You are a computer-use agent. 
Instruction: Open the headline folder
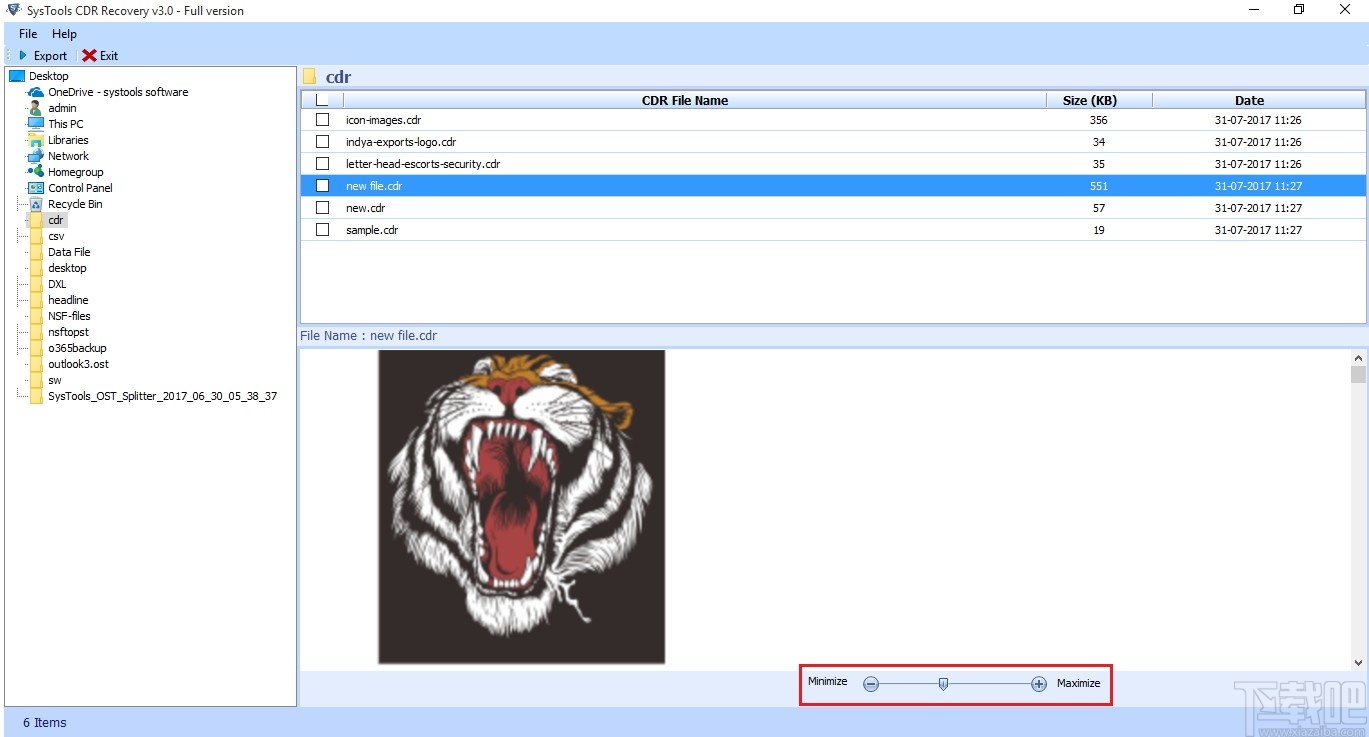pyautogui.click(x=68, y=300)
